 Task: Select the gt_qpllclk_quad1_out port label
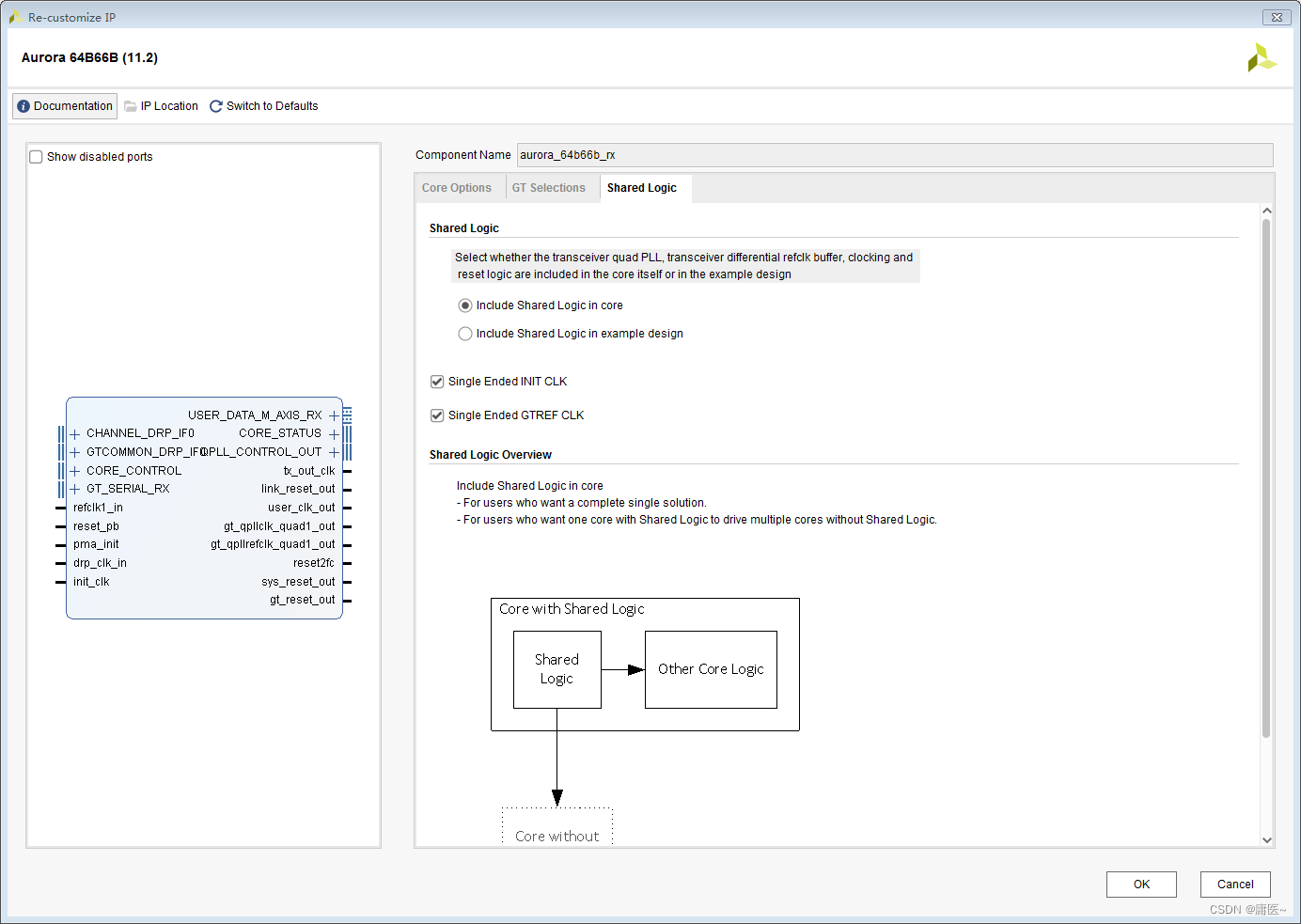point(279,526)
